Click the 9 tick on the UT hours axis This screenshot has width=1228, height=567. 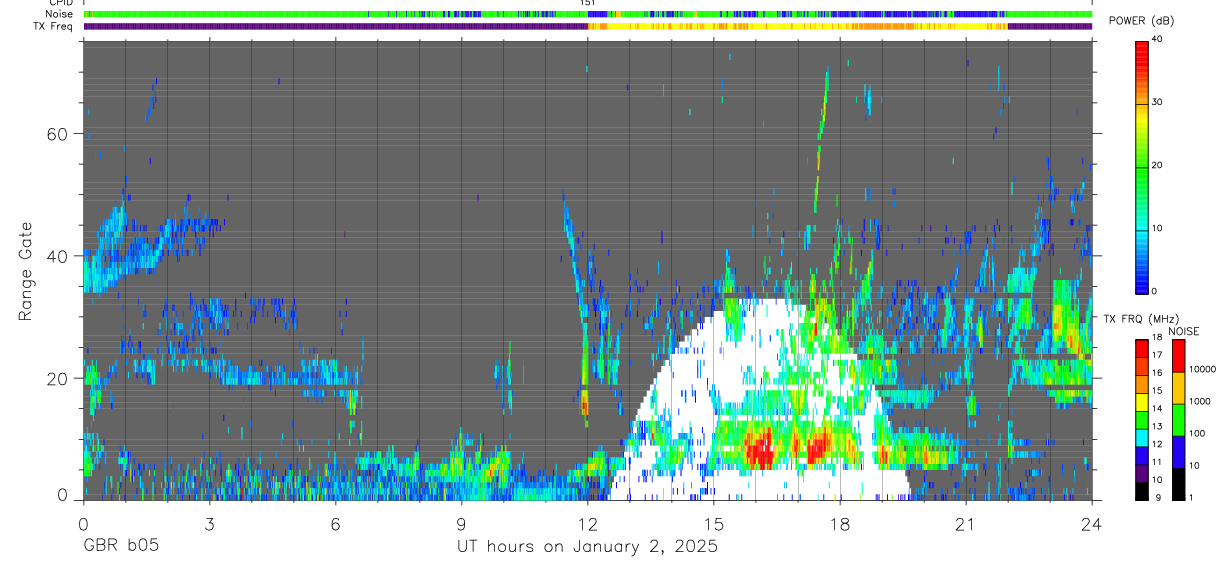pos(461,523)
